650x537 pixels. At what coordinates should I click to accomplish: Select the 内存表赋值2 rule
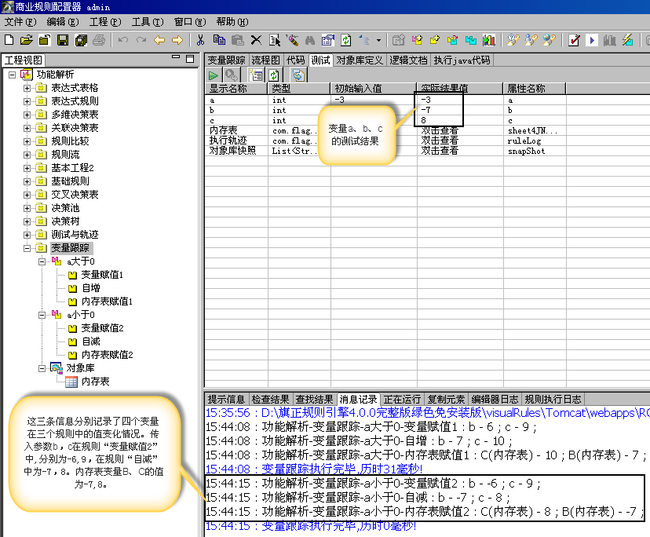pos(107,355)
